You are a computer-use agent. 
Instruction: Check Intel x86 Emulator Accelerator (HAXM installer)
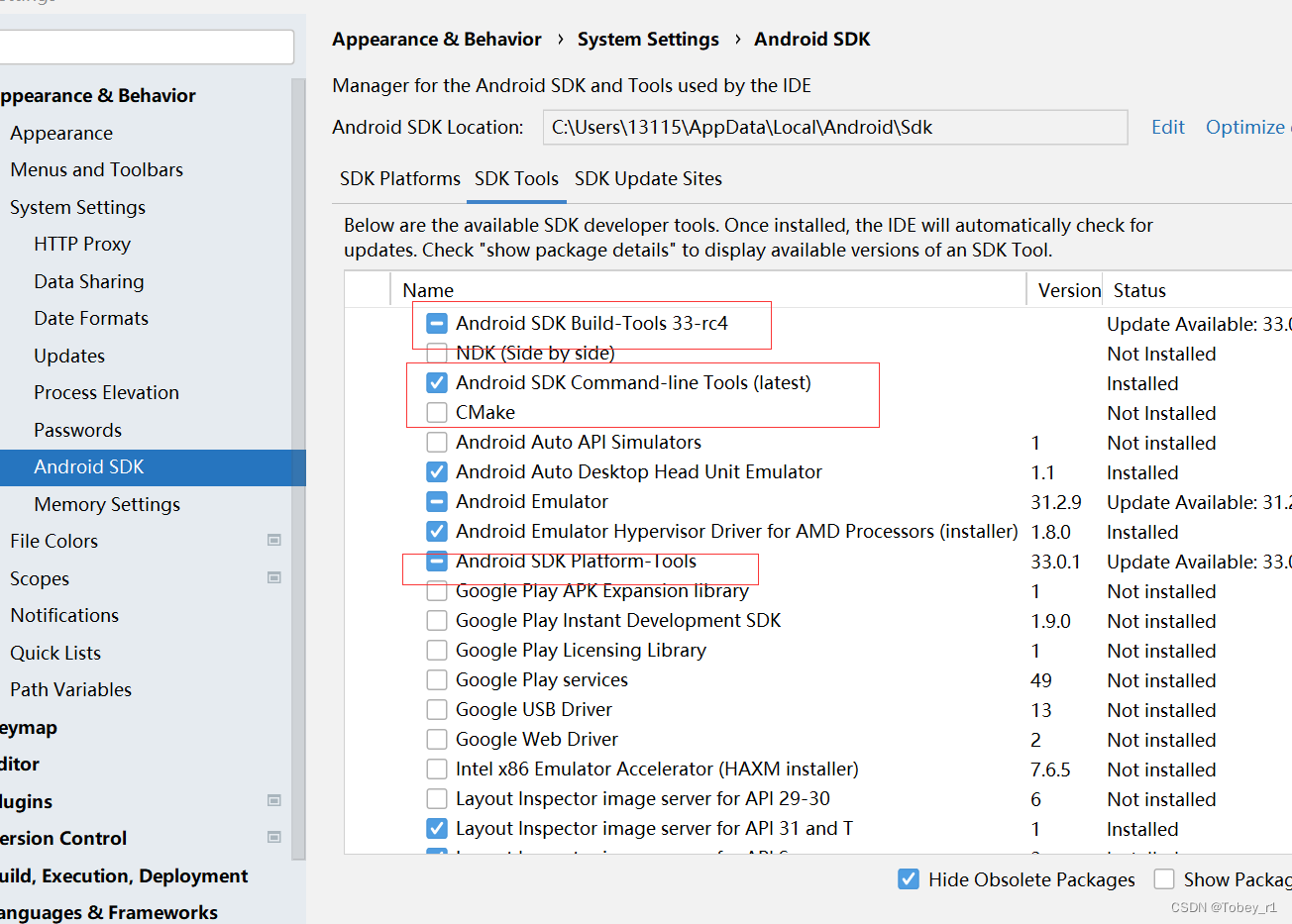pos(437,769)
